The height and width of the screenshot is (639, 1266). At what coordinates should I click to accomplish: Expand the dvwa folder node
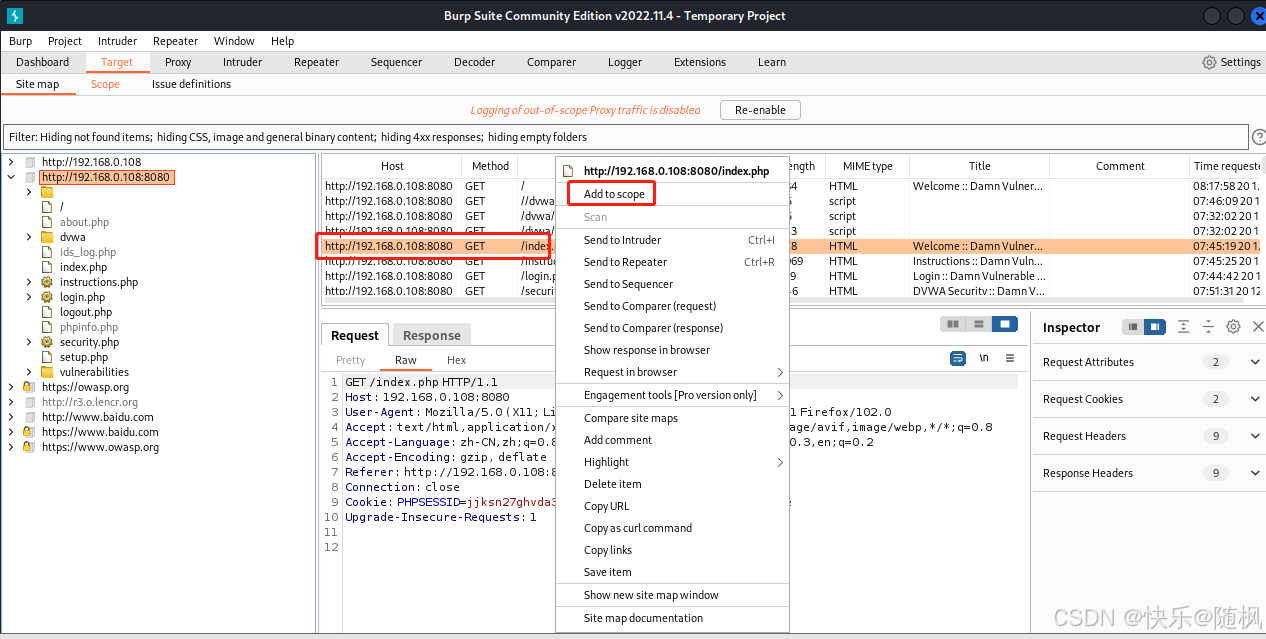click(29, 237)
